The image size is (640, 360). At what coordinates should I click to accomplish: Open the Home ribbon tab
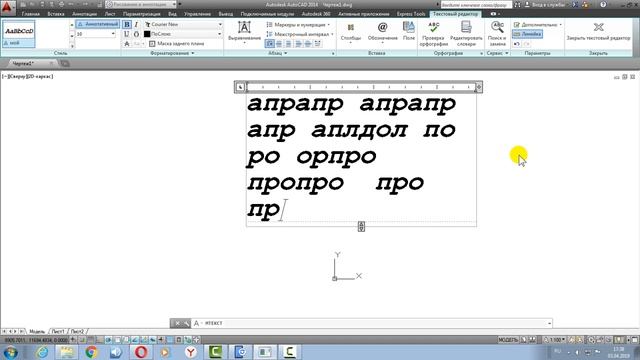coord(31,14)
